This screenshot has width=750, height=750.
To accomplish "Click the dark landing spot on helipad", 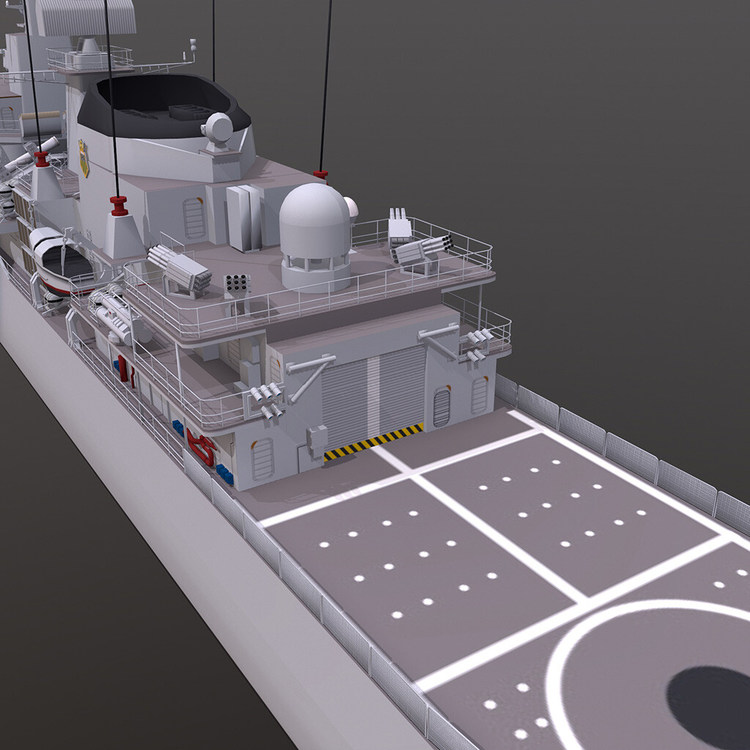I will tap(709, 706).
